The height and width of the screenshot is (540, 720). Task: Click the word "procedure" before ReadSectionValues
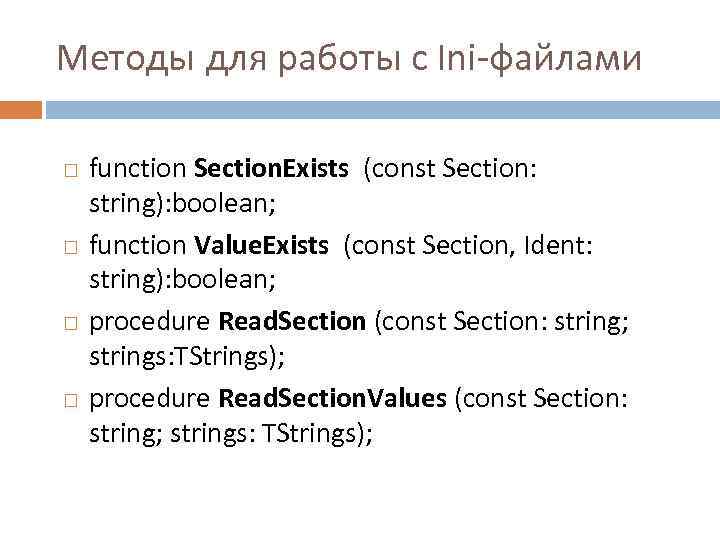tap(150, 398)
